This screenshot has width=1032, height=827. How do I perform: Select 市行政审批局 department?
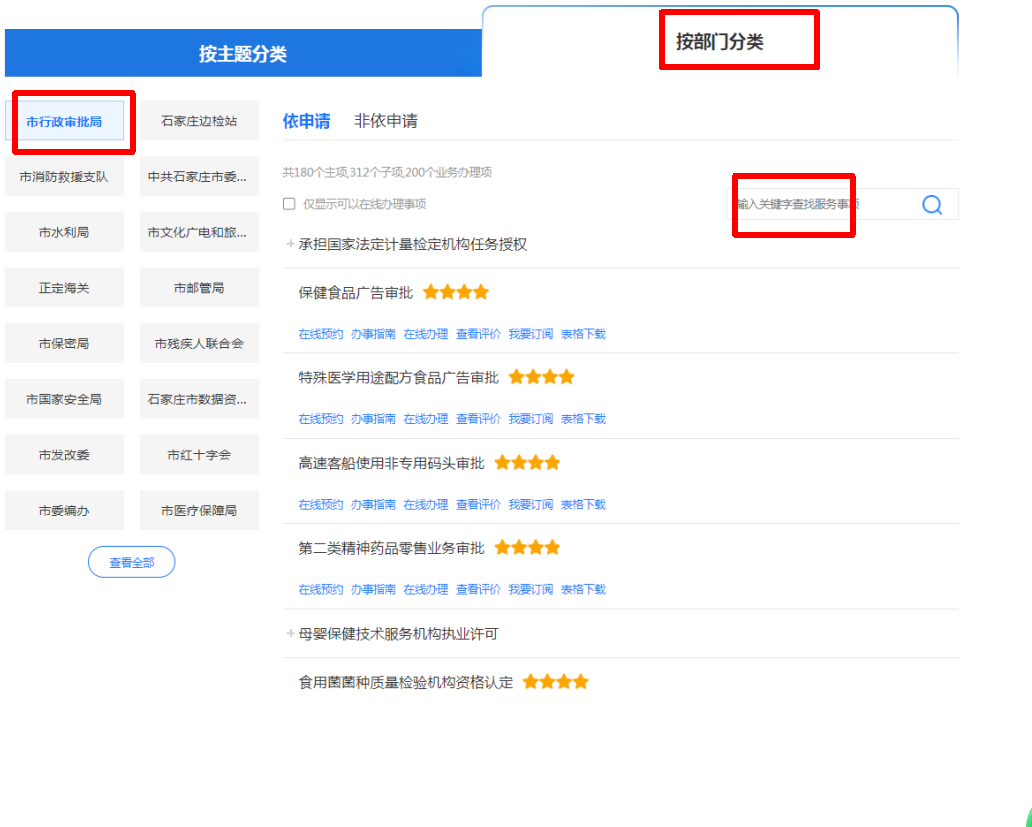pos(64,121)
